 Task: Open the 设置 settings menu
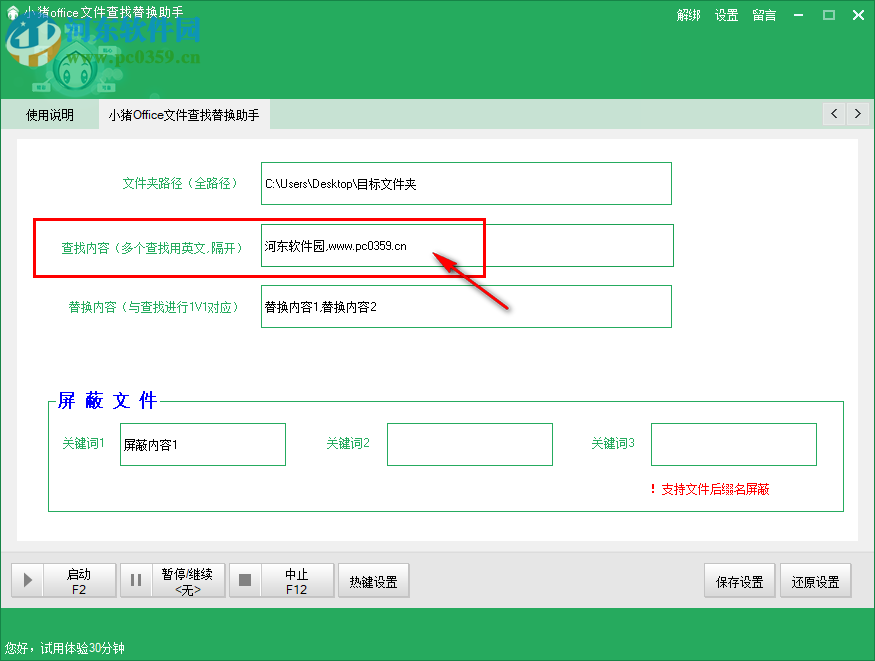pyautogui.click(x=727, y=15)
